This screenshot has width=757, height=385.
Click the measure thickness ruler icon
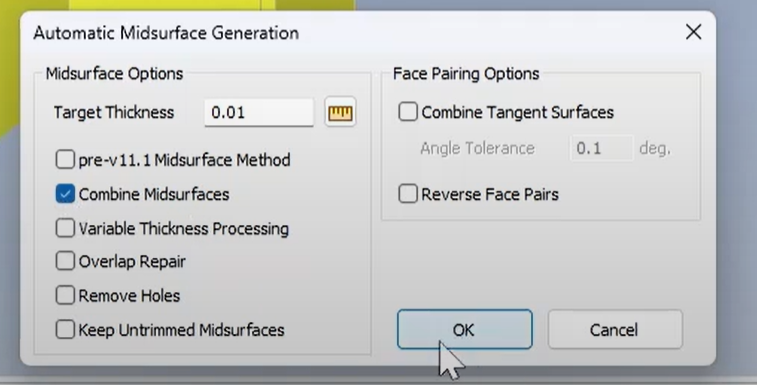[x=340, y=113]
